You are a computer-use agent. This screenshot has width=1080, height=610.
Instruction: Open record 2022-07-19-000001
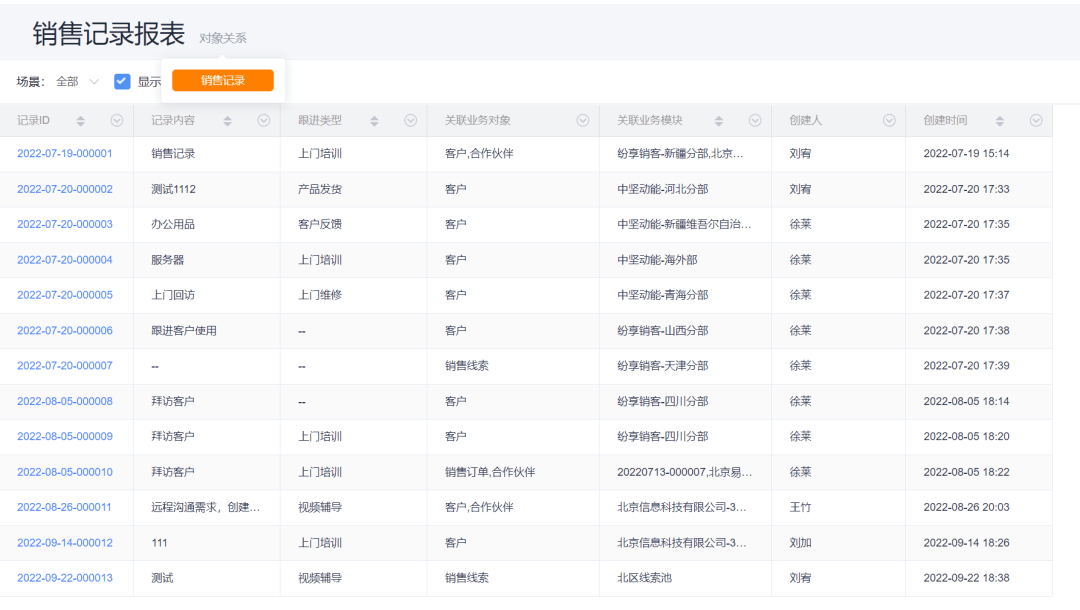click(65, 154)
